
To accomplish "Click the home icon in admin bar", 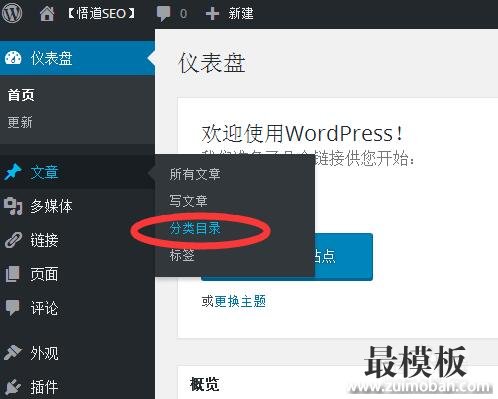I will click(47, 14).
